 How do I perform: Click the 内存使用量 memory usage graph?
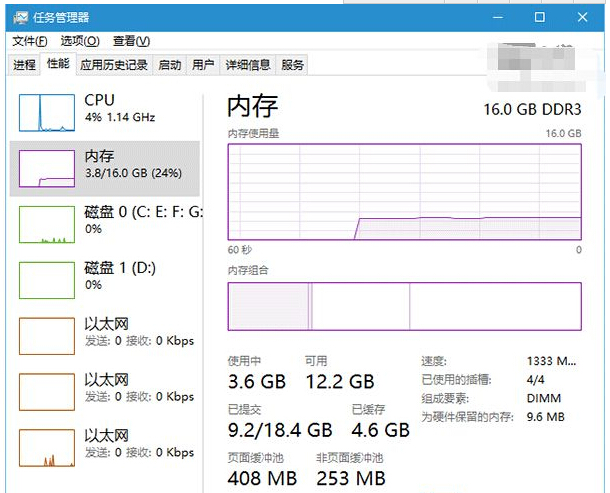(404, 192)
